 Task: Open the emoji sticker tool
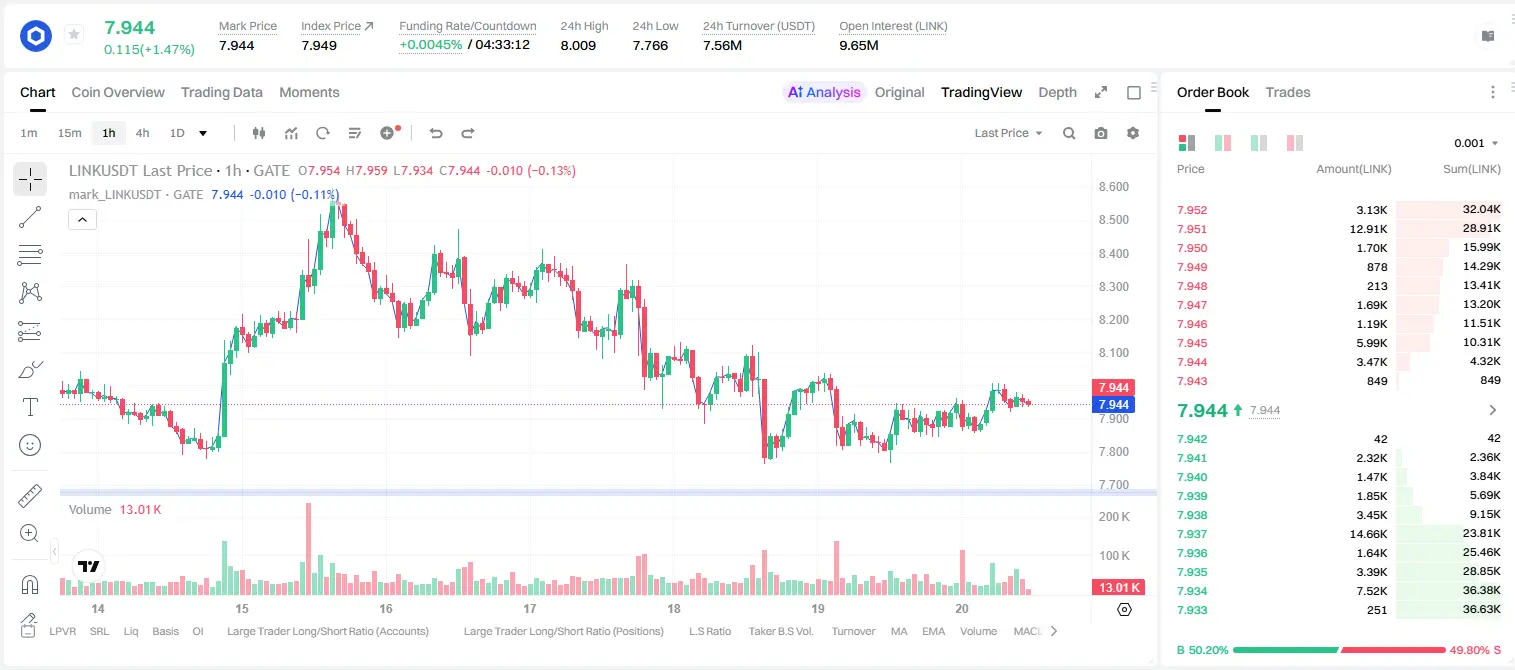pyautogui.click(x=30, y=445)
